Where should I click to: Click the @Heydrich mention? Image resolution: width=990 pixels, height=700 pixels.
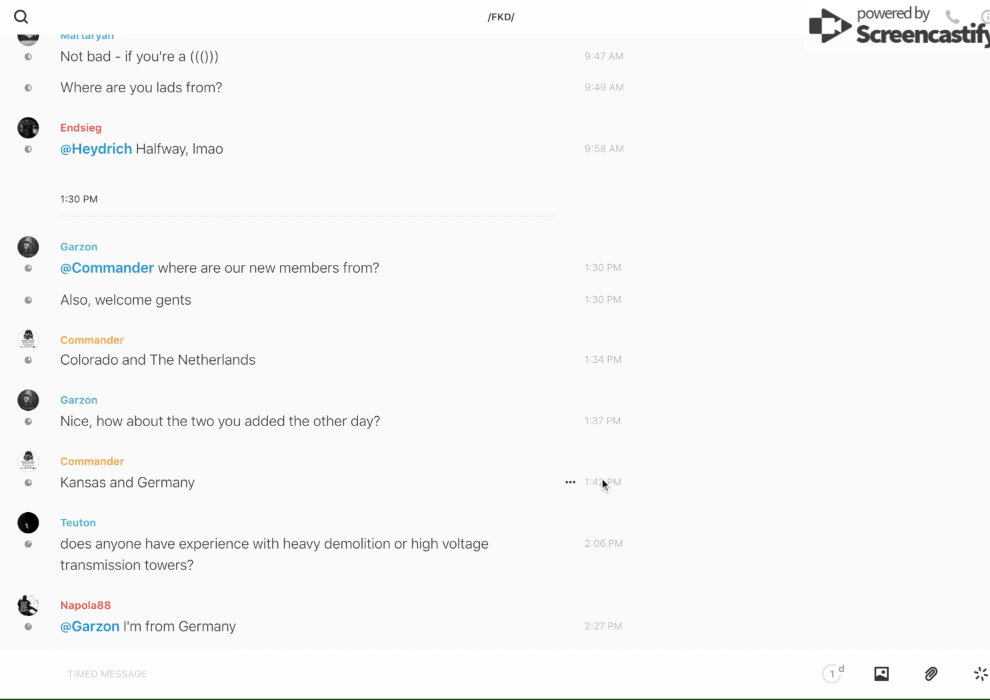96,149
